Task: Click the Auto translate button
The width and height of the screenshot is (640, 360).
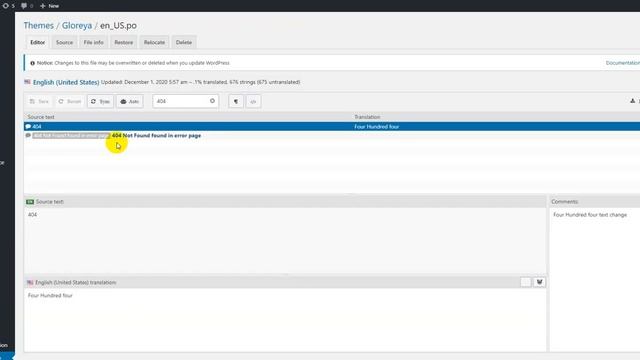Action: (x=130, y=101)
